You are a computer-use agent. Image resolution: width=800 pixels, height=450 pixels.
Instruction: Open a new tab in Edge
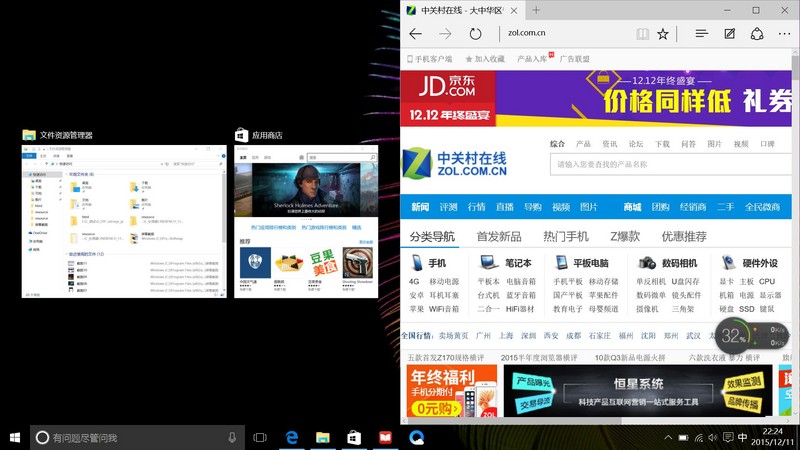tap(536, 10)
